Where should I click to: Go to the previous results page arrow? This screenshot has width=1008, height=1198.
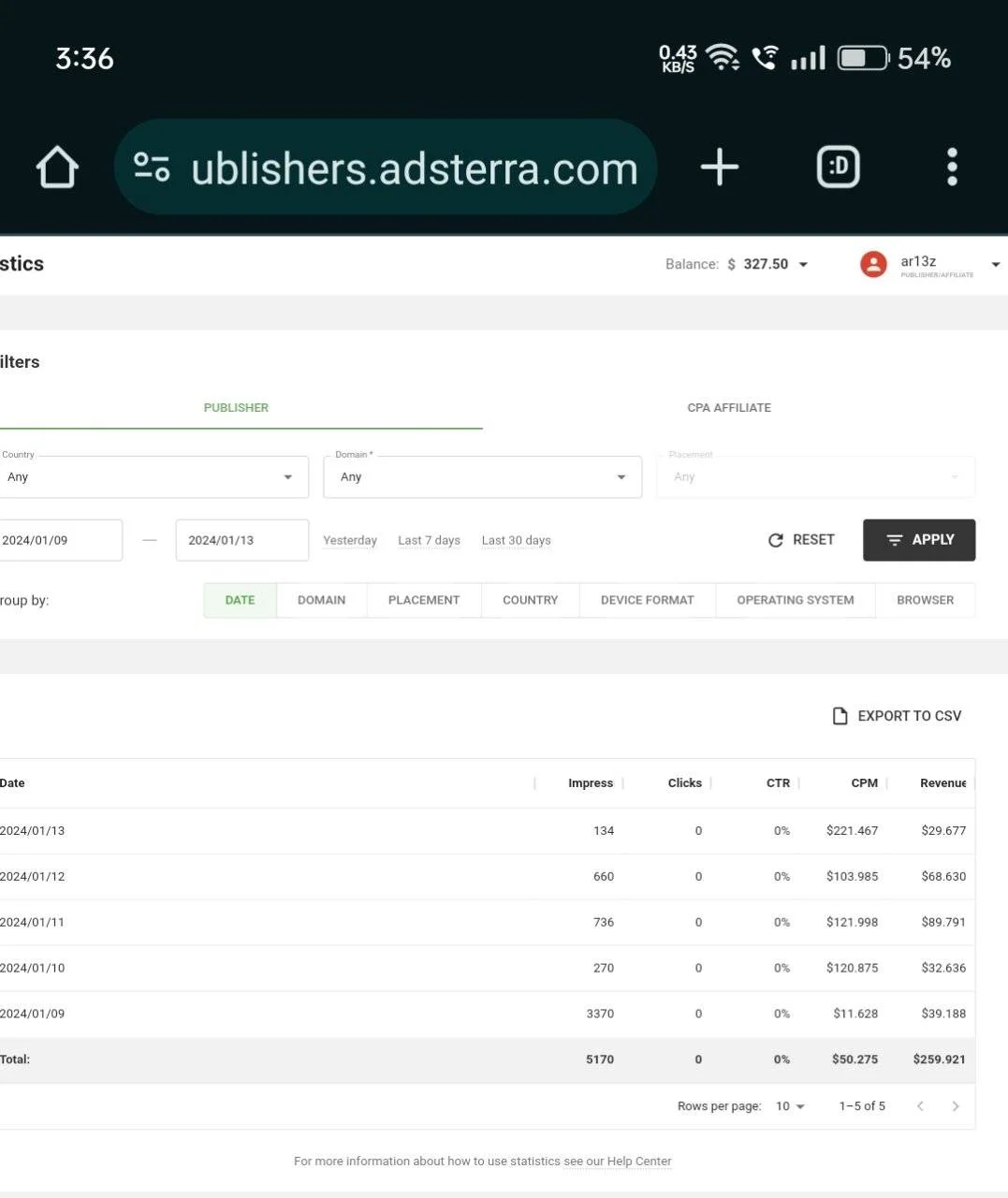920,1106
